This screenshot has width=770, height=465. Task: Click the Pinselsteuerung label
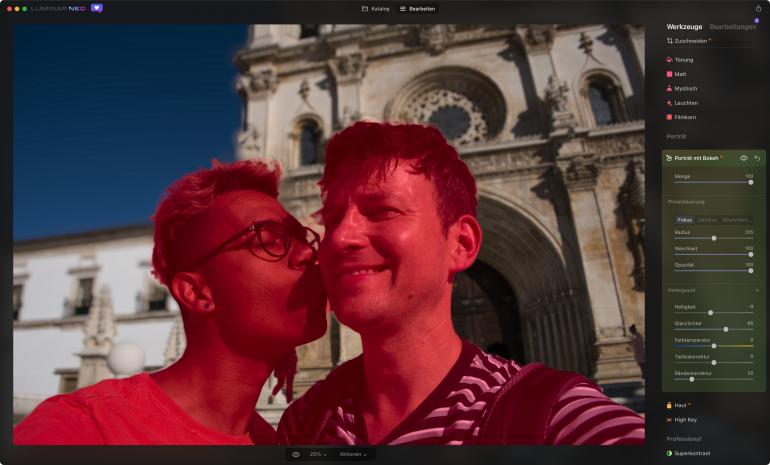(686, 202)
